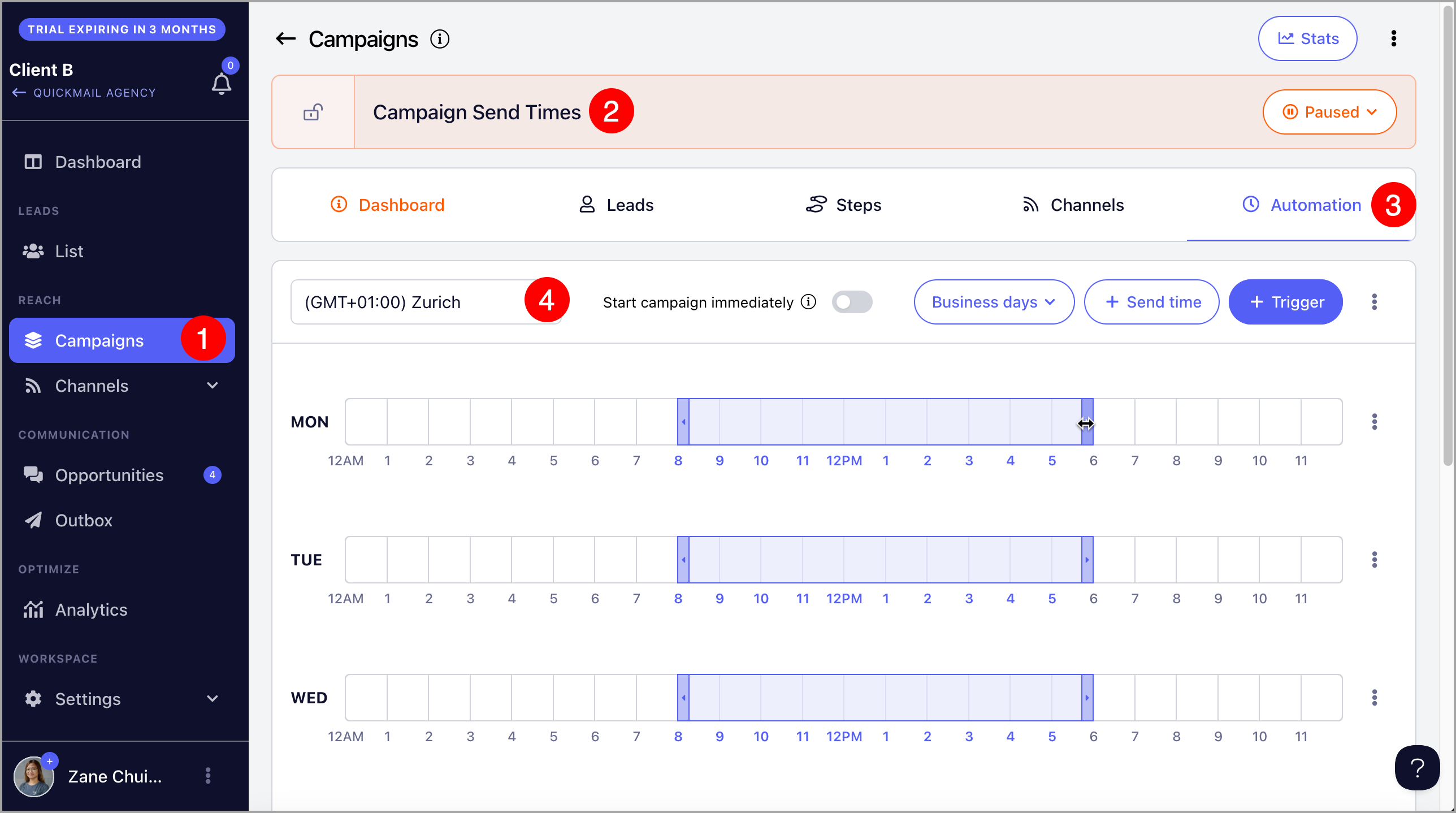Open the page three-dot menu beside Stats

1394,38
